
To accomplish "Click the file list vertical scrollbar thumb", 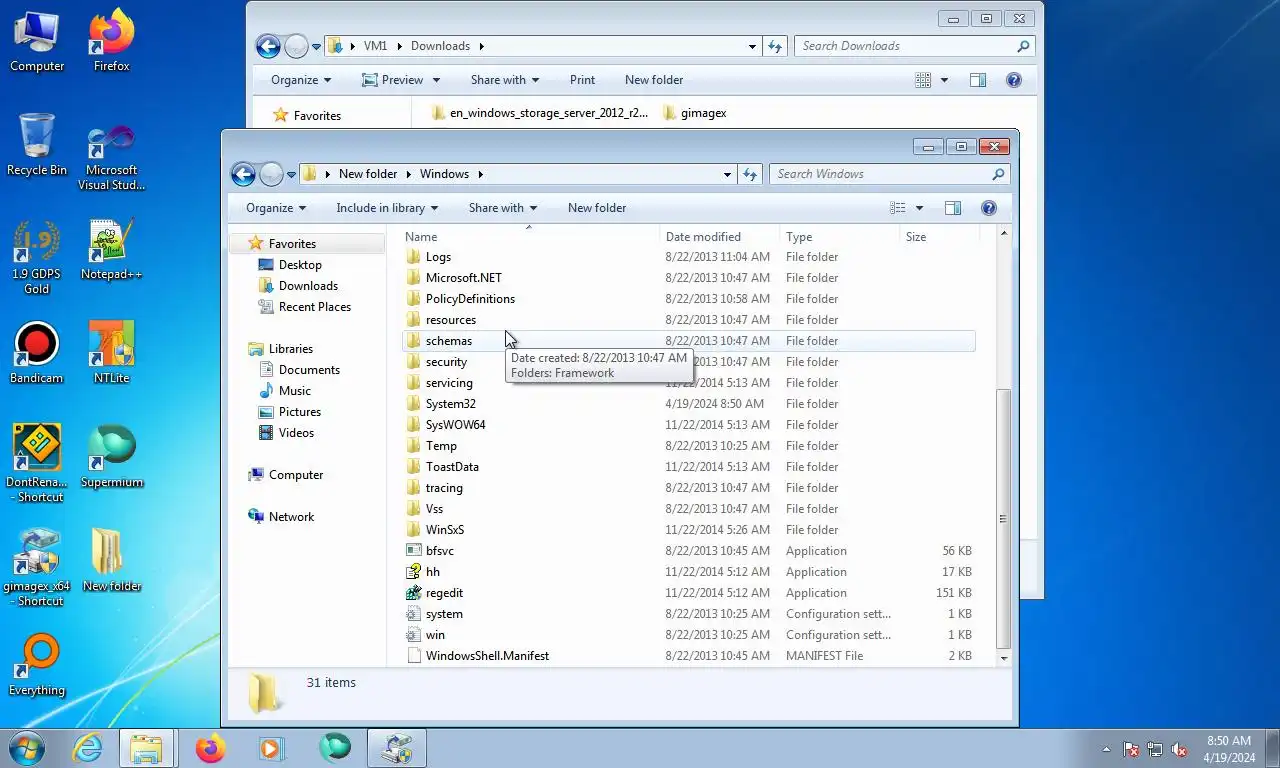I will click(1004, 518).
